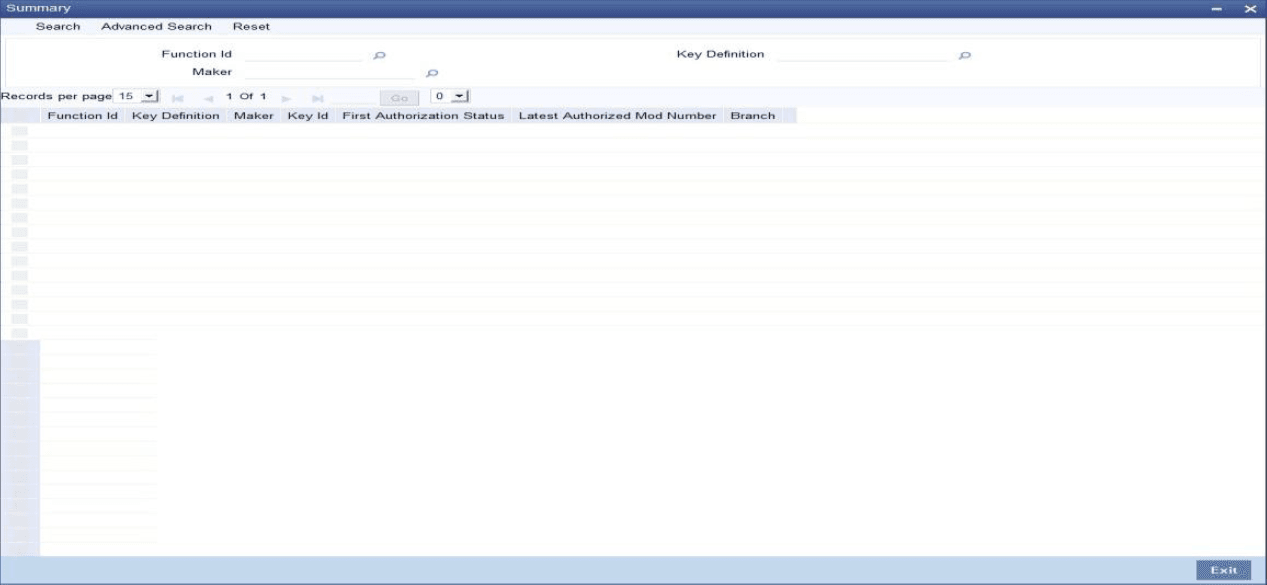This screenshot has height=585, width=1267.
Task: Select the Search menu item
Action: coord(57,26)
